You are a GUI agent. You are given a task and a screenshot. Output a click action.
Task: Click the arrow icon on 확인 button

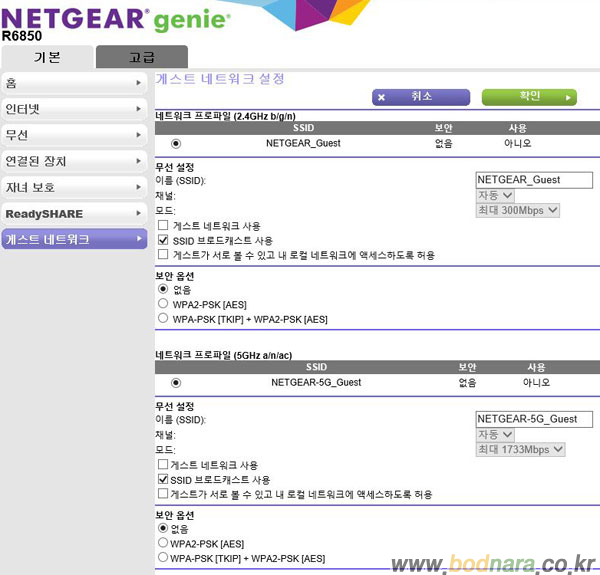pos(568,98)
